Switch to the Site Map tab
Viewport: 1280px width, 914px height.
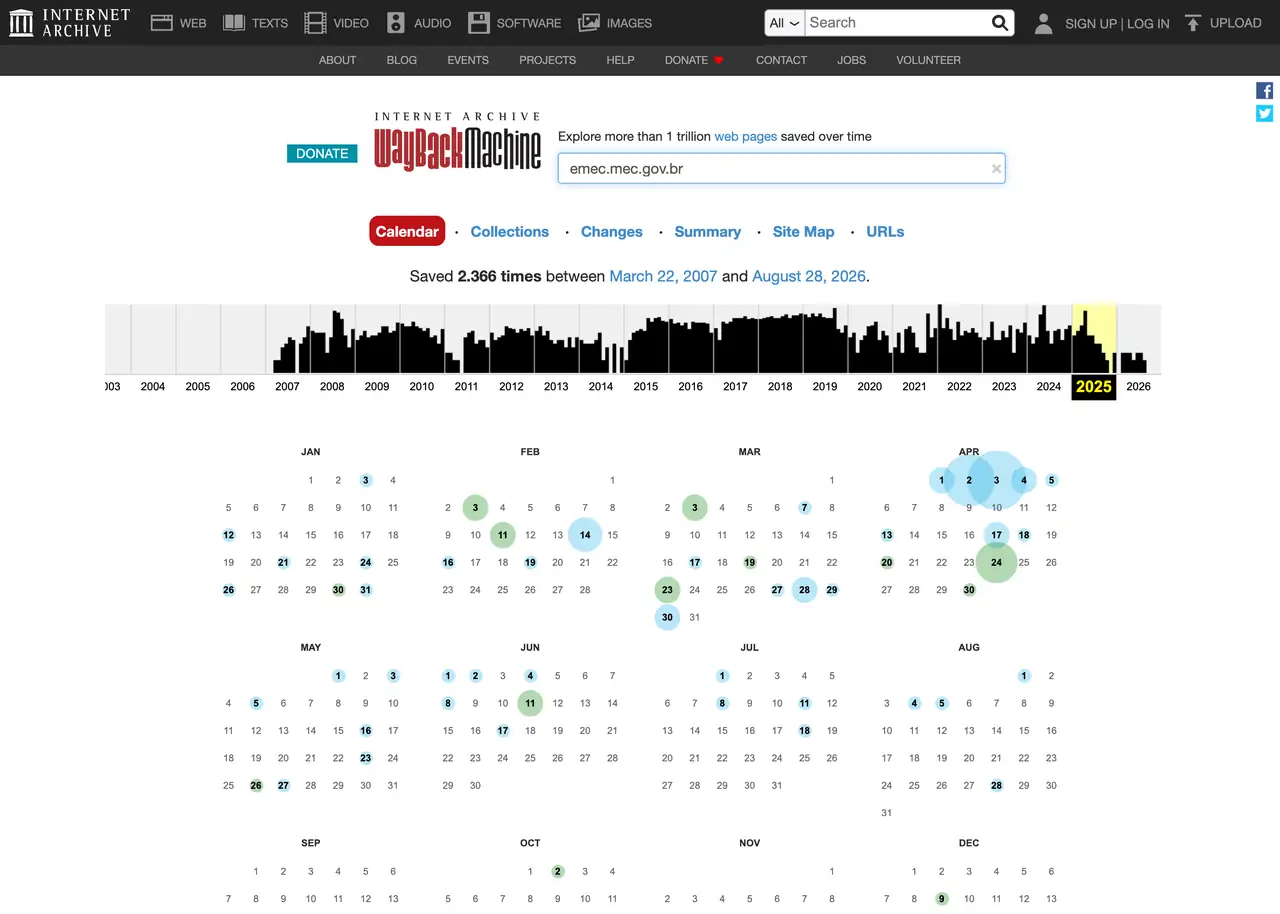[x=803, y=231]
